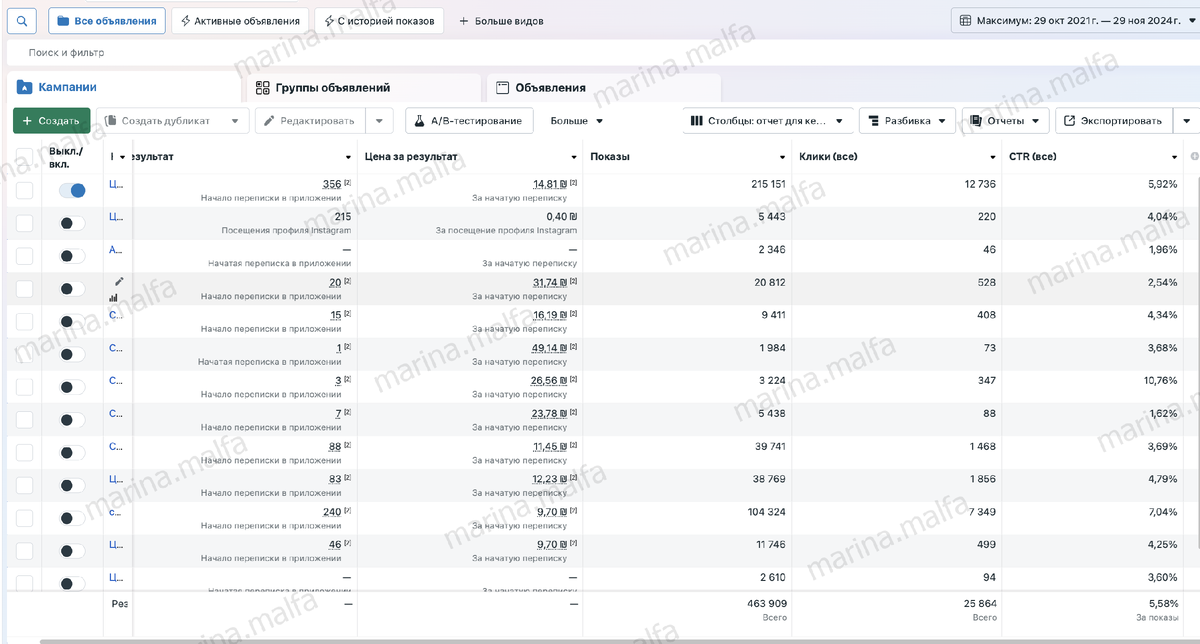This screenshot has height=644, width=1200.
Task: Click the pencil edit icon in the 20 812 row
Action: click(119, 282)
